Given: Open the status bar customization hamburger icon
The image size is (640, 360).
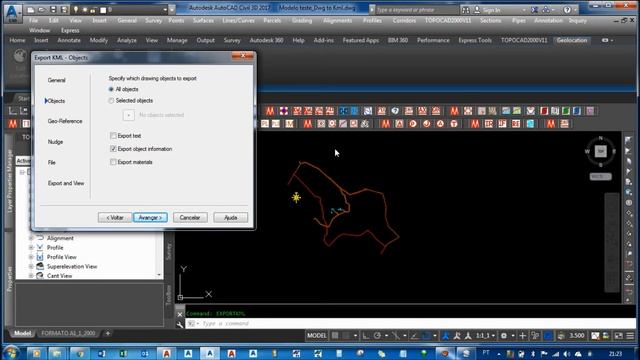Looking at the screenshot, I should (x=630, y=336).
